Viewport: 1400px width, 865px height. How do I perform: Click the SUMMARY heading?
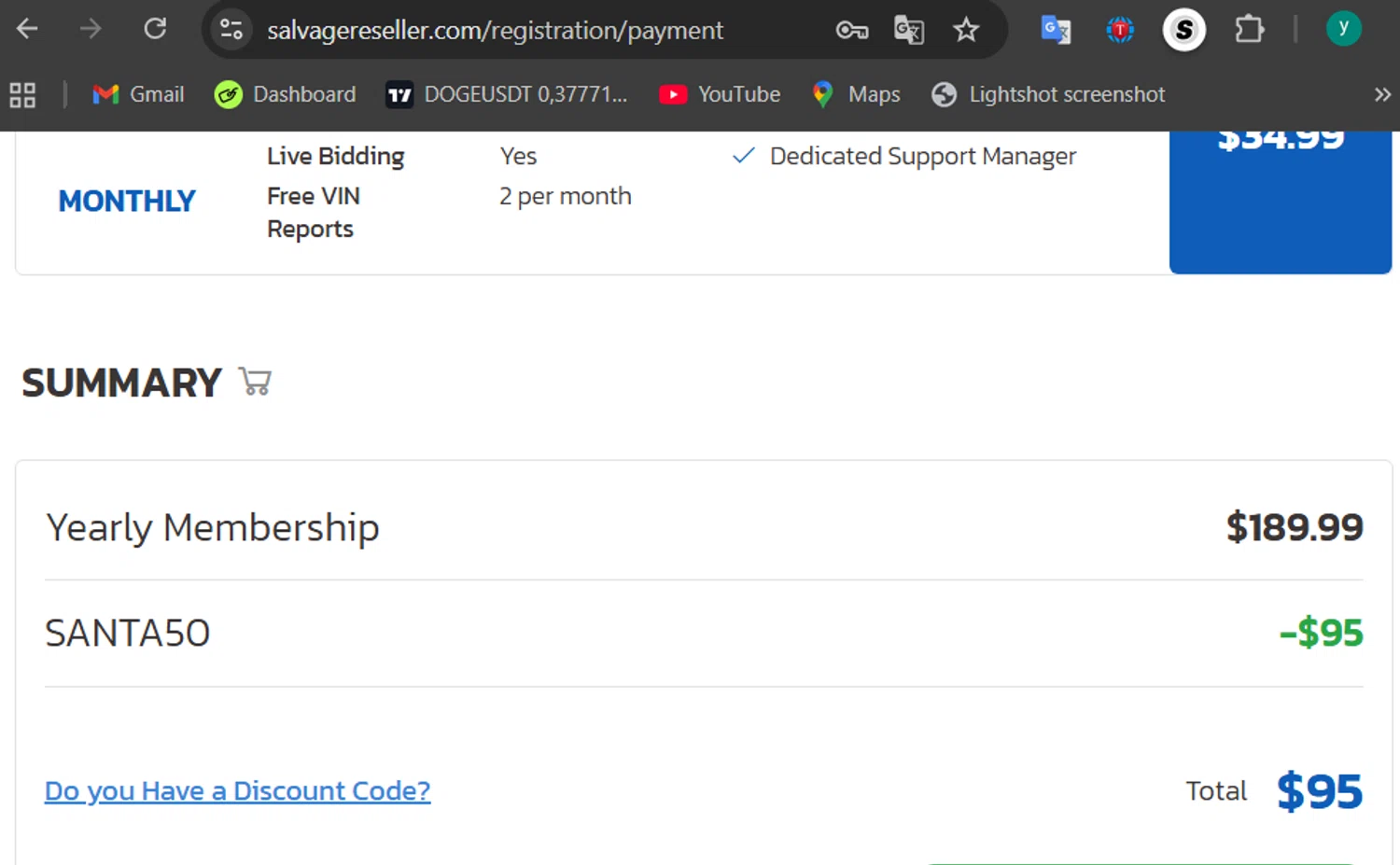tap(121, 383)
